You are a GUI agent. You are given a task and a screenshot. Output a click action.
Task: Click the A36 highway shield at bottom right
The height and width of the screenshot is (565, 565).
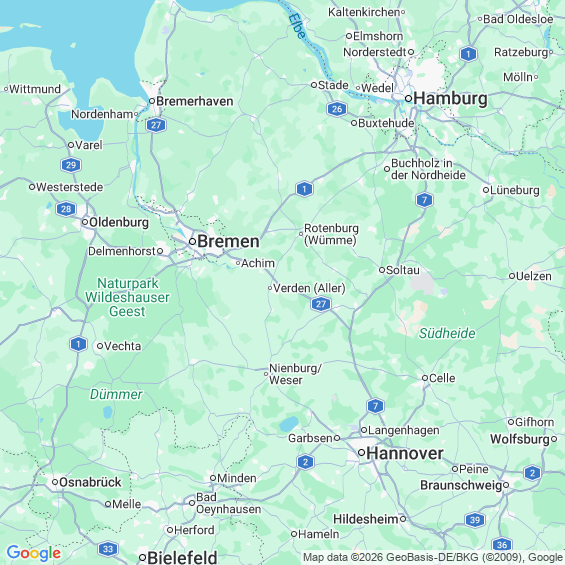[x=502, y=544]
